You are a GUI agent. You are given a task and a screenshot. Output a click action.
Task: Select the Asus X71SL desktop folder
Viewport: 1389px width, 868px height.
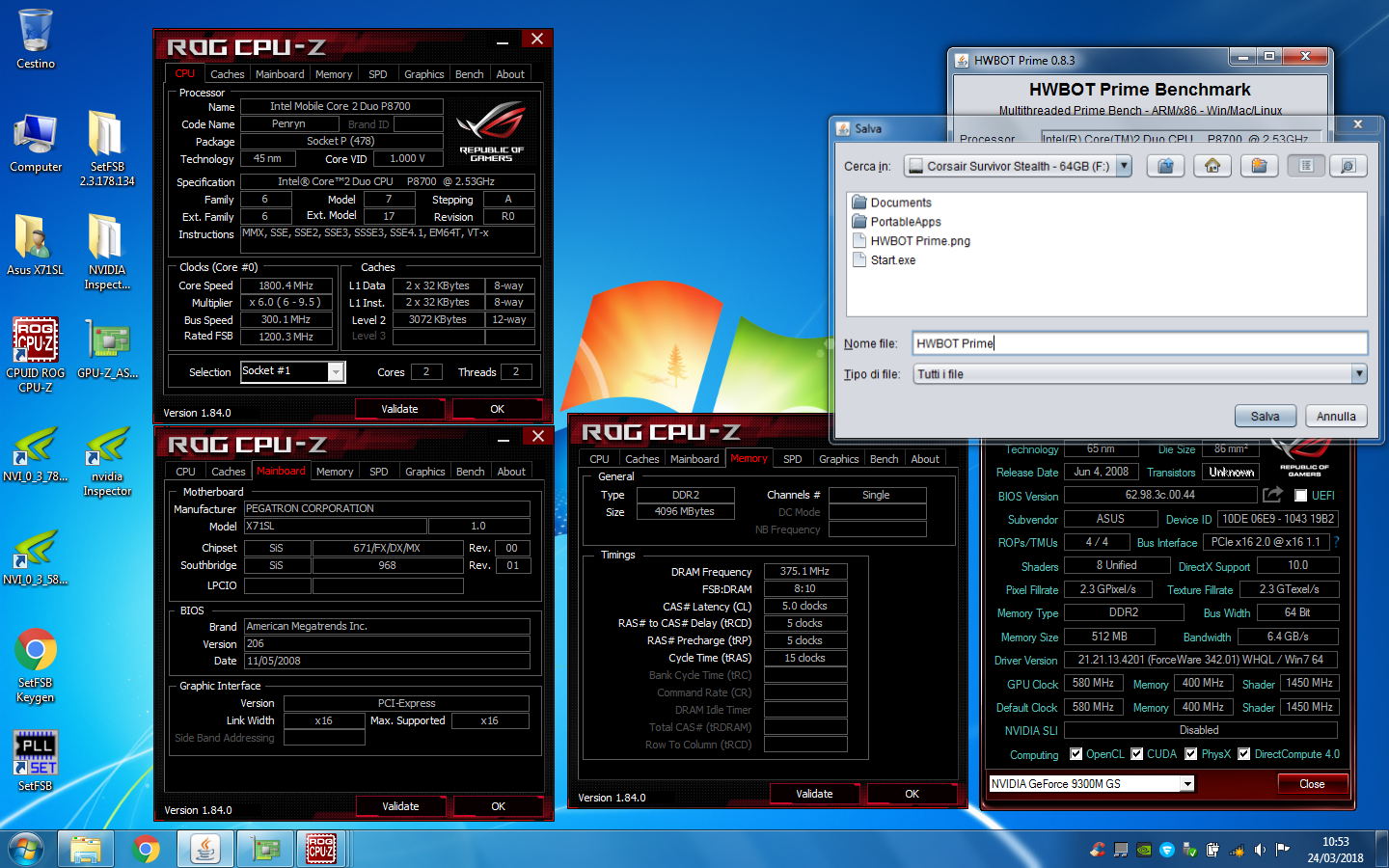pyautogui.click(x=35, y=245)
